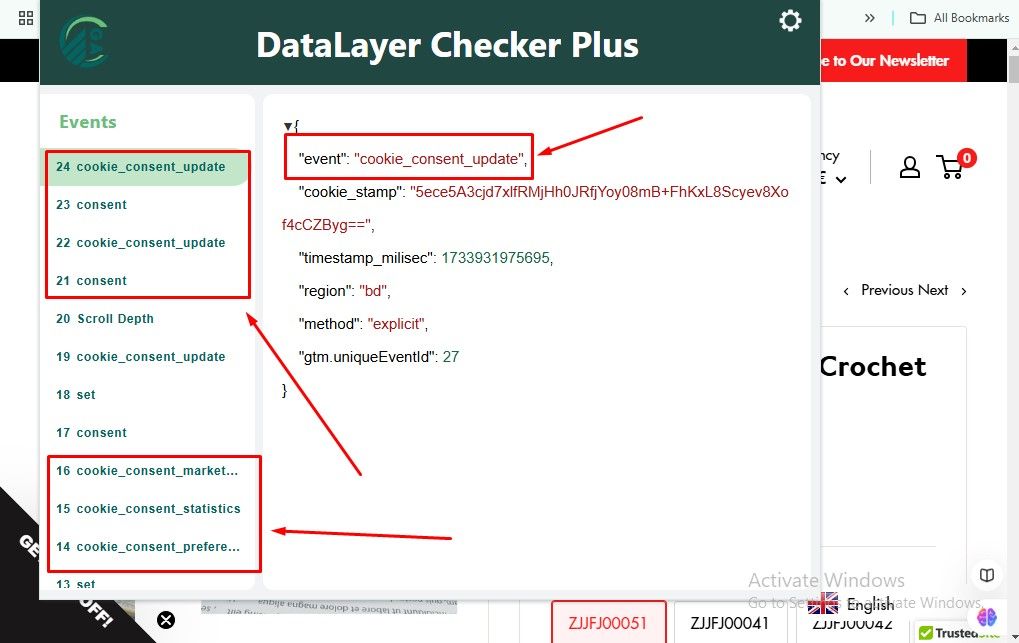Viewport: 1019px width, 643px height.
Task: Click the TrustedSite badge
Action: [959, 633]
